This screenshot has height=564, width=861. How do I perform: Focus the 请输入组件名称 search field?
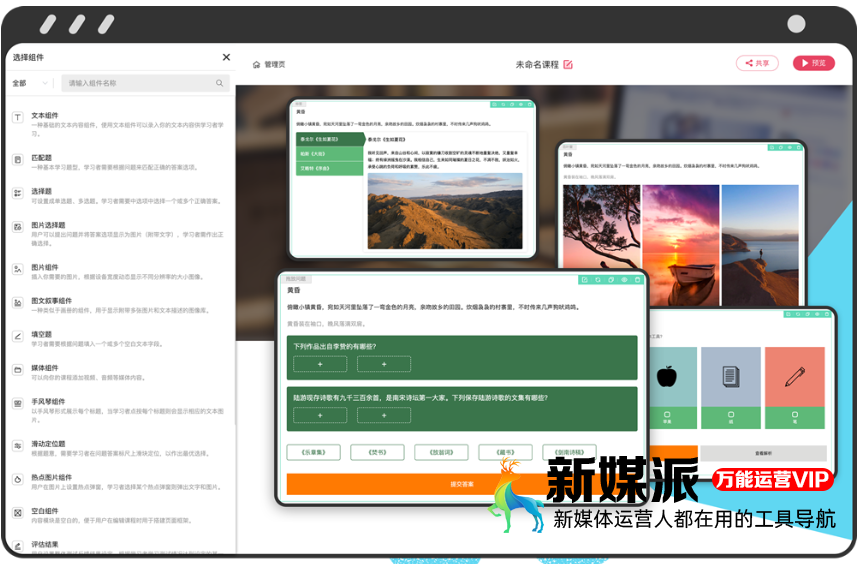point(145,83)
